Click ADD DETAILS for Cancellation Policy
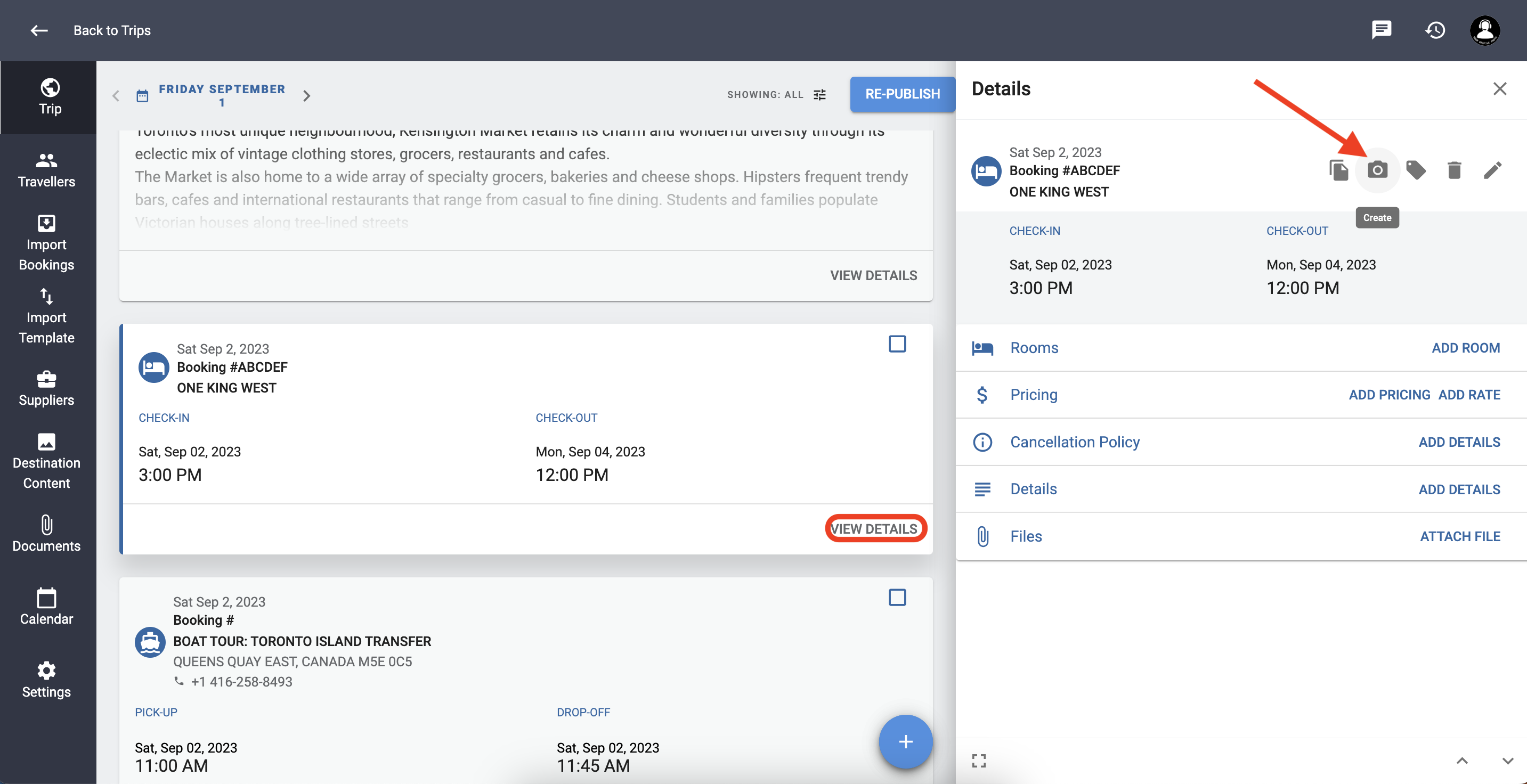Image resolution: width=1527 pixels, height=784 pixels. (1459, 442)
